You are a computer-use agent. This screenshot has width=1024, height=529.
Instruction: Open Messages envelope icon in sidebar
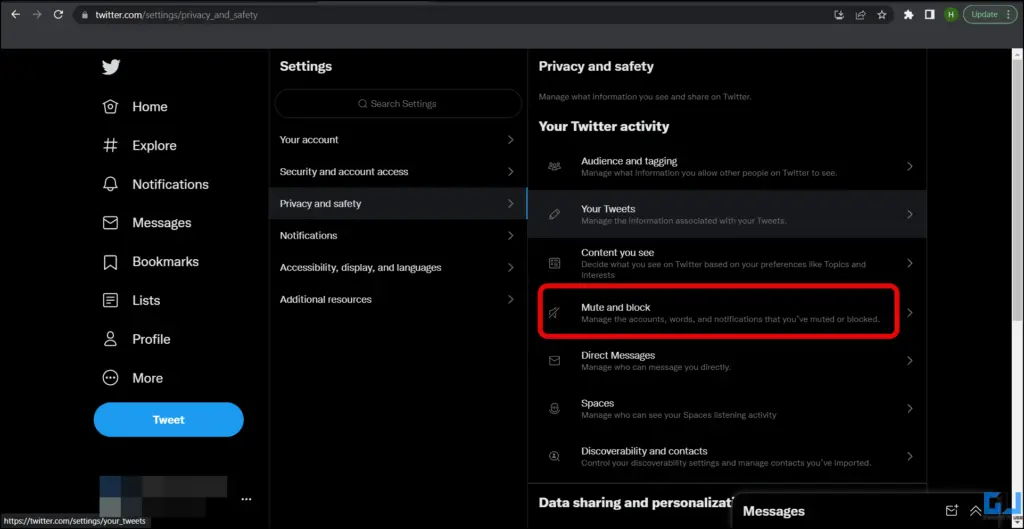tap(110, 223)
